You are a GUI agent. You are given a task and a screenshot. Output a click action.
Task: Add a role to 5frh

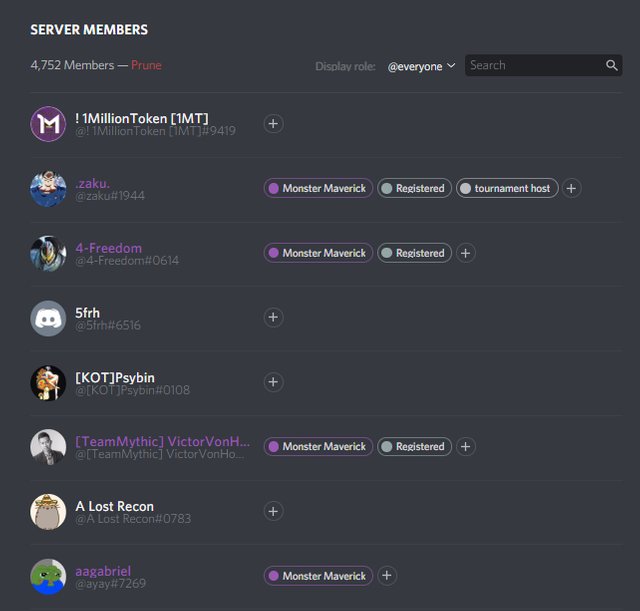pyautogui.click(x=273, y=317)
